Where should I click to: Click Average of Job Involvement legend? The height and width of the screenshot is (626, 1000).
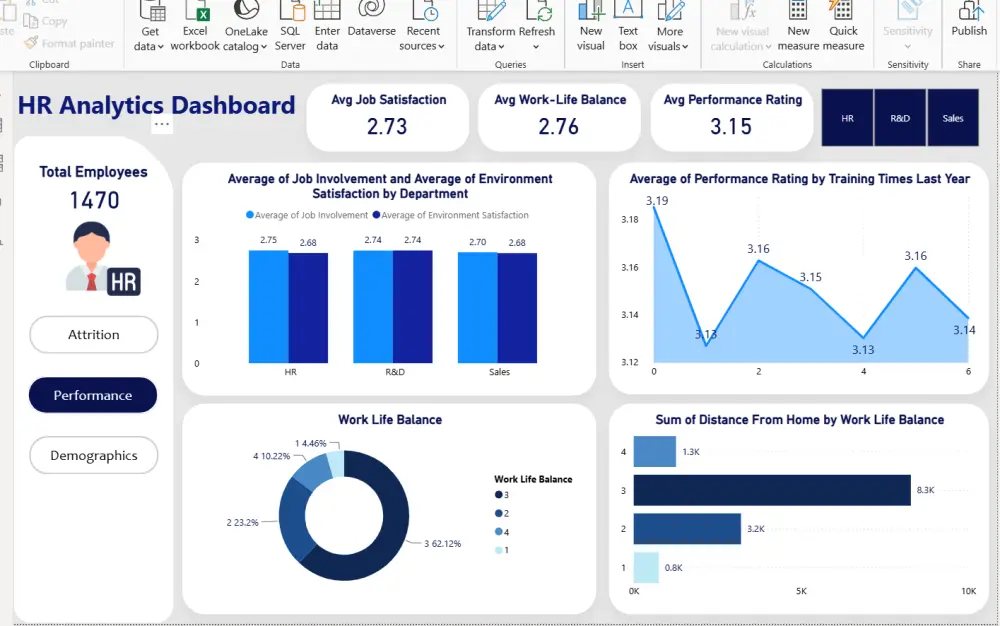click(x=307, y=215)
